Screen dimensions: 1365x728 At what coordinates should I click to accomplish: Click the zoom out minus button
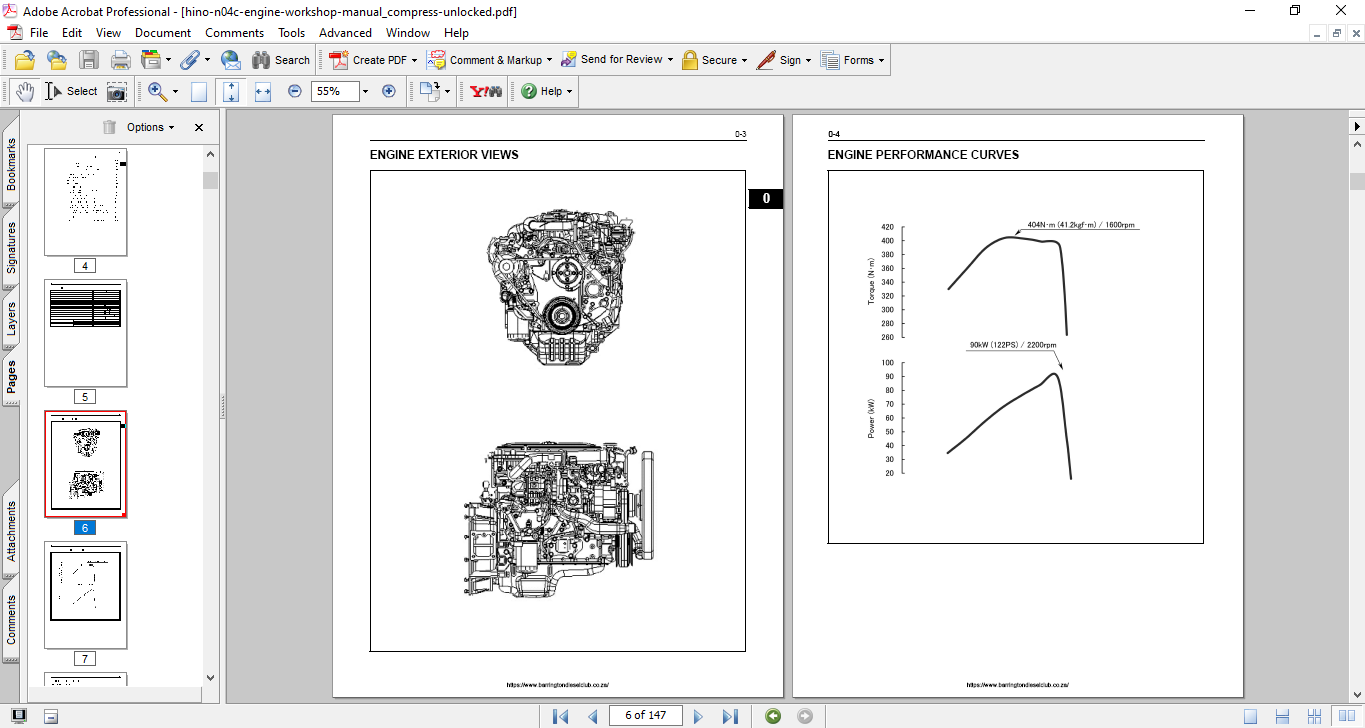coord(295,91)
